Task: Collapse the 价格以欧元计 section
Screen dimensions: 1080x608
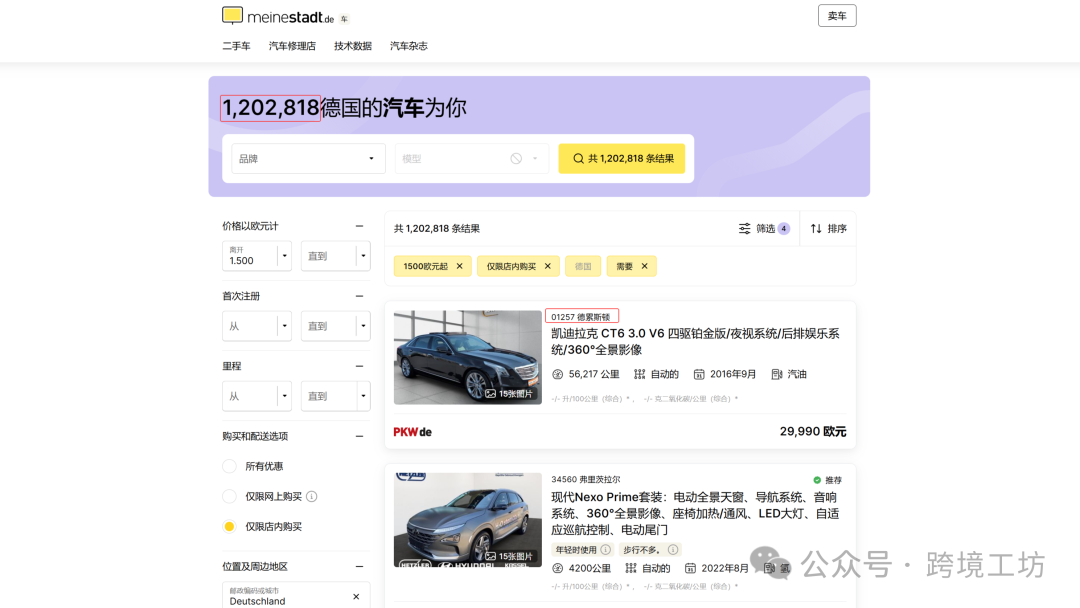Action: coord(361,226)
